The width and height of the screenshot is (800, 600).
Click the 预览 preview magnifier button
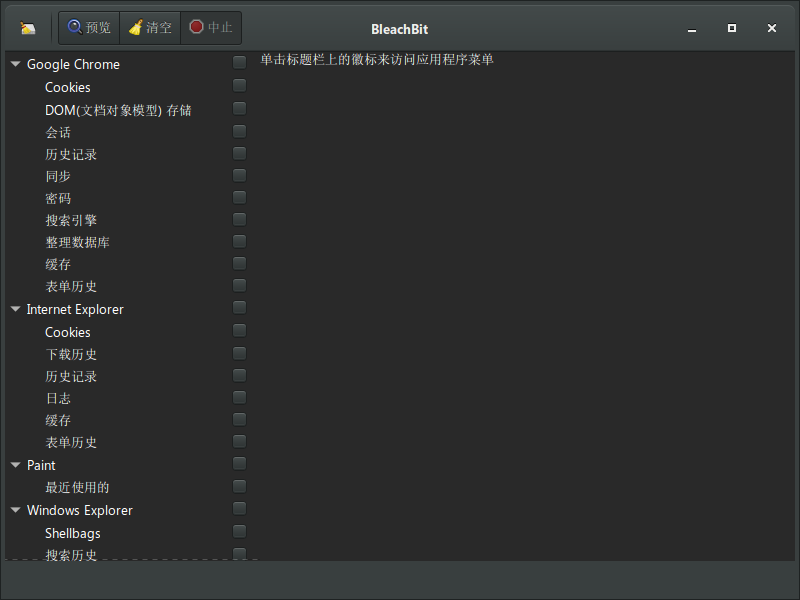[x=89, y=28]
